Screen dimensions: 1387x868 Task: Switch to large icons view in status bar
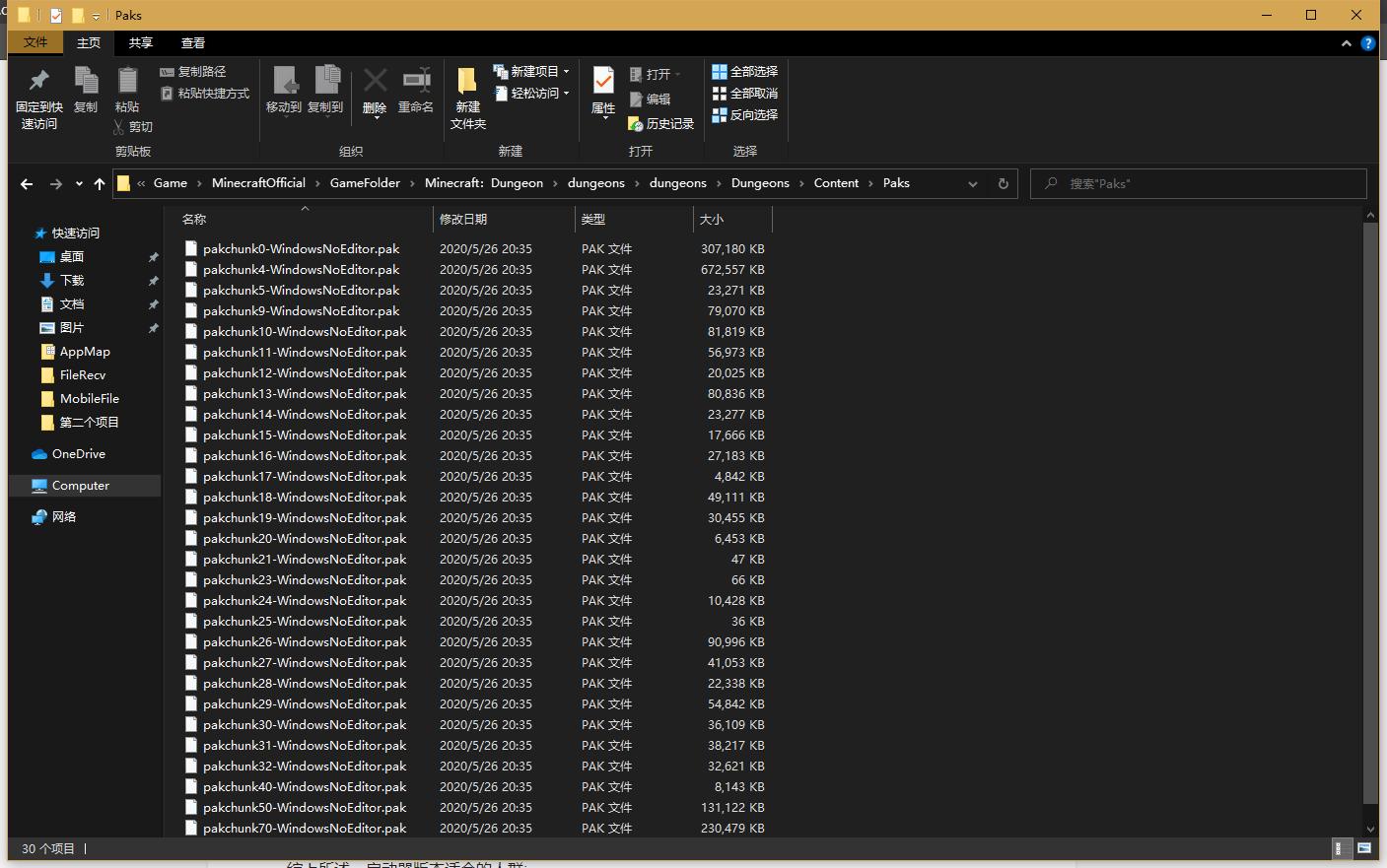pos(1364,848)
